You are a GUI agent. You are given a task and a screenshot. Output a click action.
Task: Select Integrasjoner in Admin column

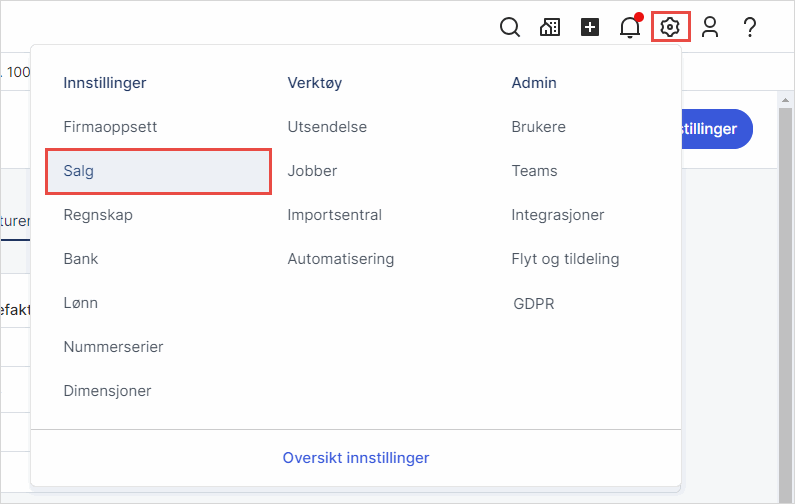click(x=557, y=215)
